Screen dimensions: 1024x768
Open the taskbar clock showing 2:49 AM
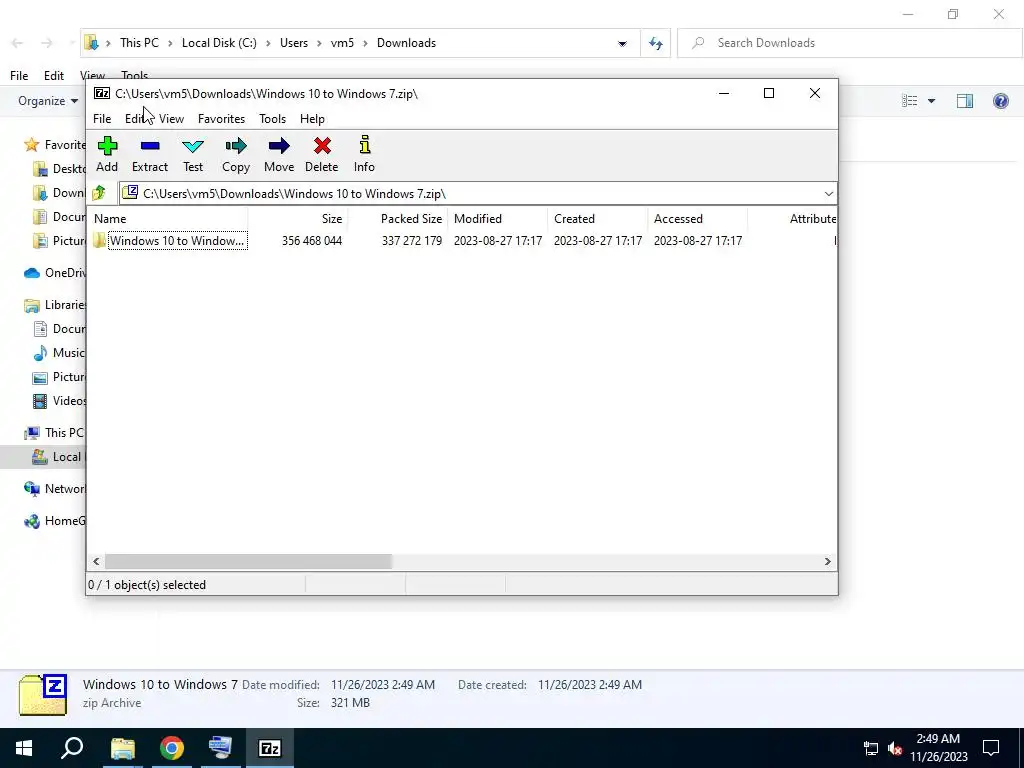click(x=938, y=748)
